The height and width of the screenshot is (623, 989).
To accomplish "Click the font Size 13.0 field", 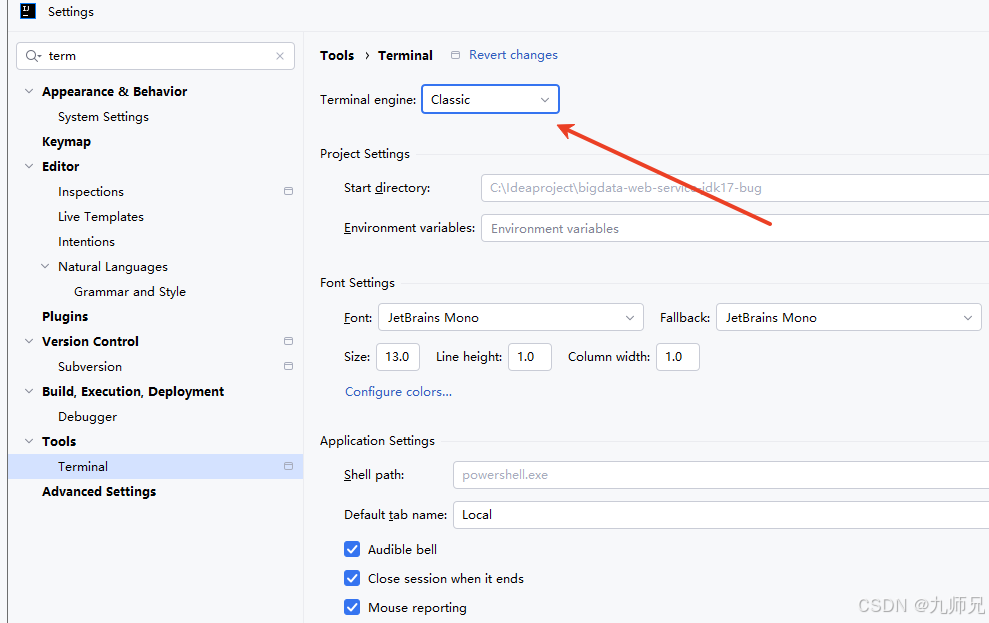I will coord(398,357).
